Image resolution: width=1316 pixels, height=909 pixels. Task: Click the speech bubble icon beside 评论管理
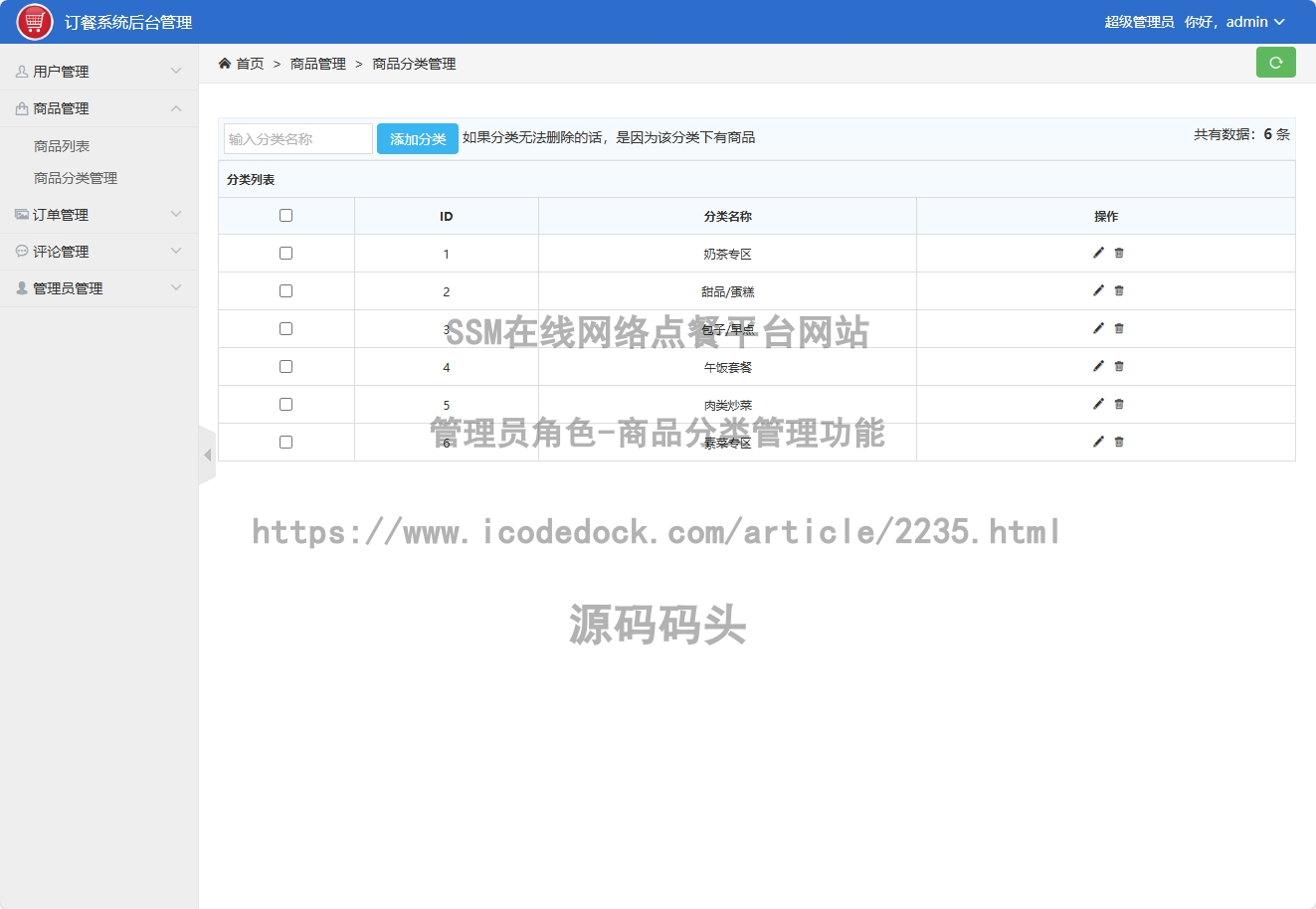pos(22,252)
